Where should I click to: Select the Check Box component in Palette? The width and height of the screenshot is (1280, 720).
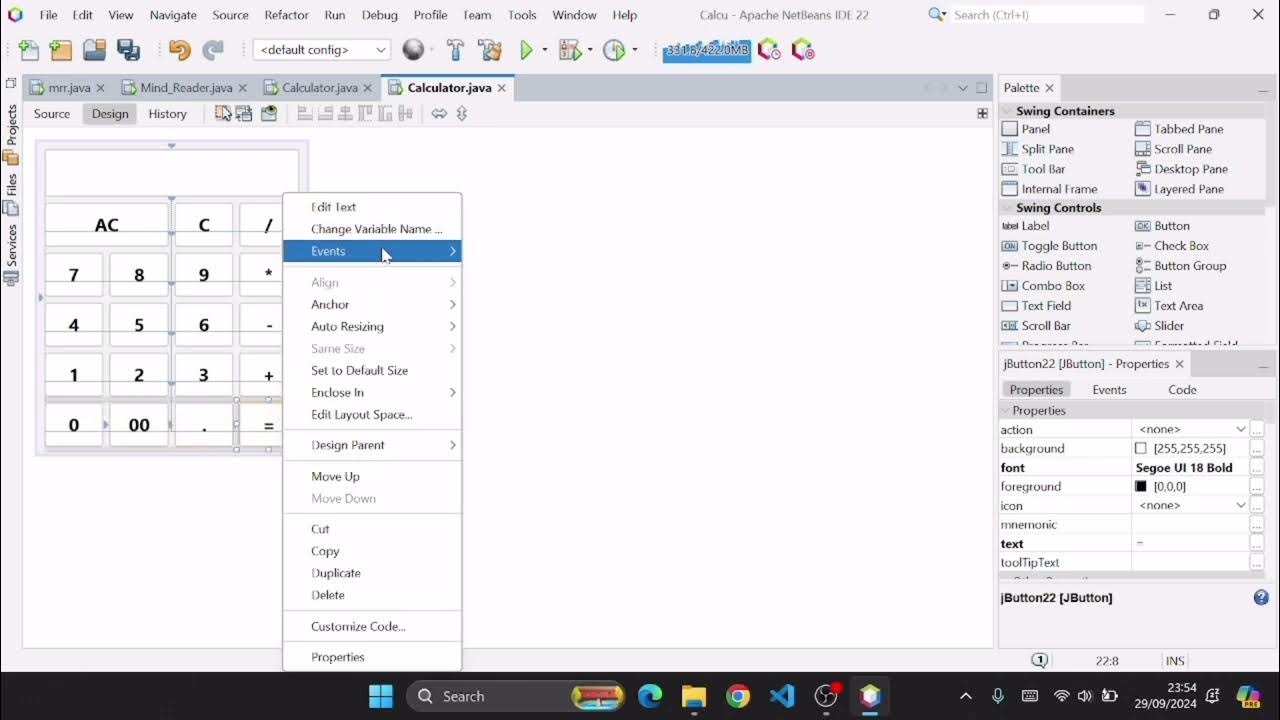click(1172, 246)
